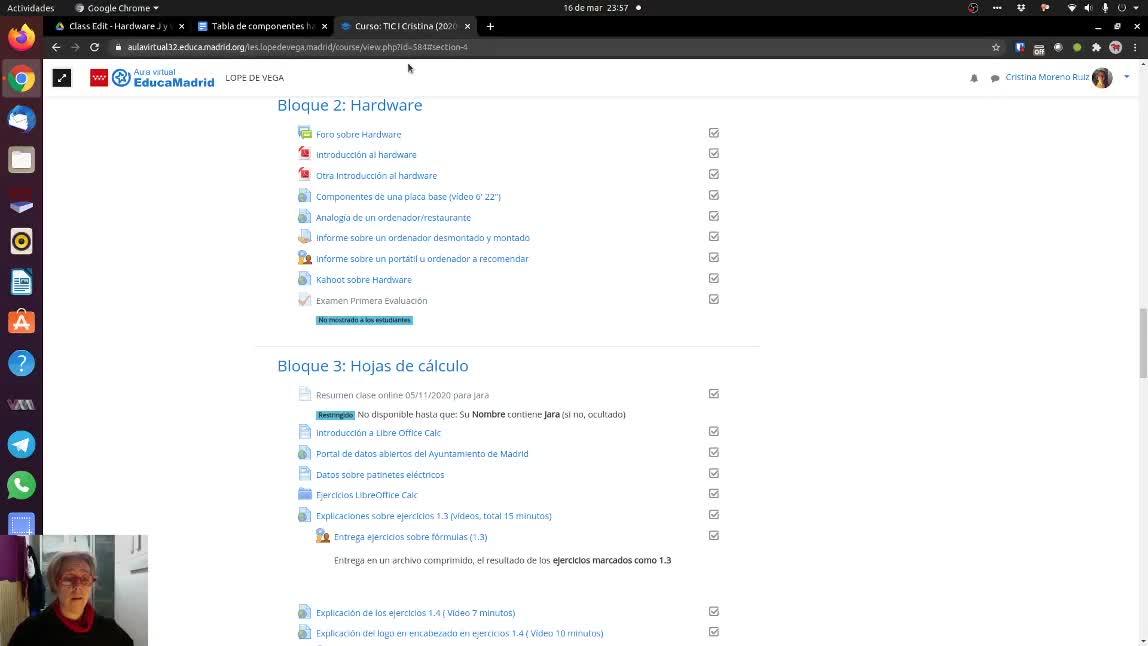Open the Actividades overview
The image size is (1148, 646).
[x=31, y=8]
